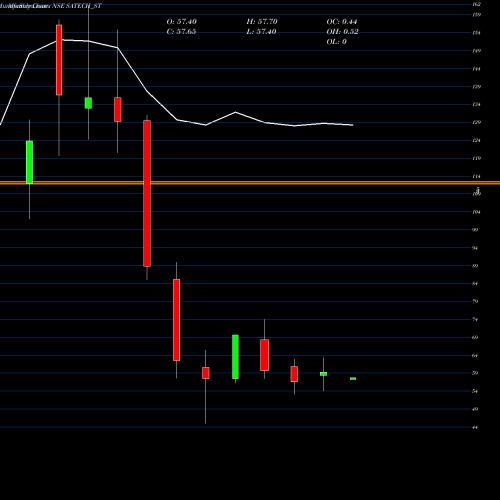Viewport: 500px width, 500px height.
Task: Click the 114 price axis label
Action: [x=476, y=176]
